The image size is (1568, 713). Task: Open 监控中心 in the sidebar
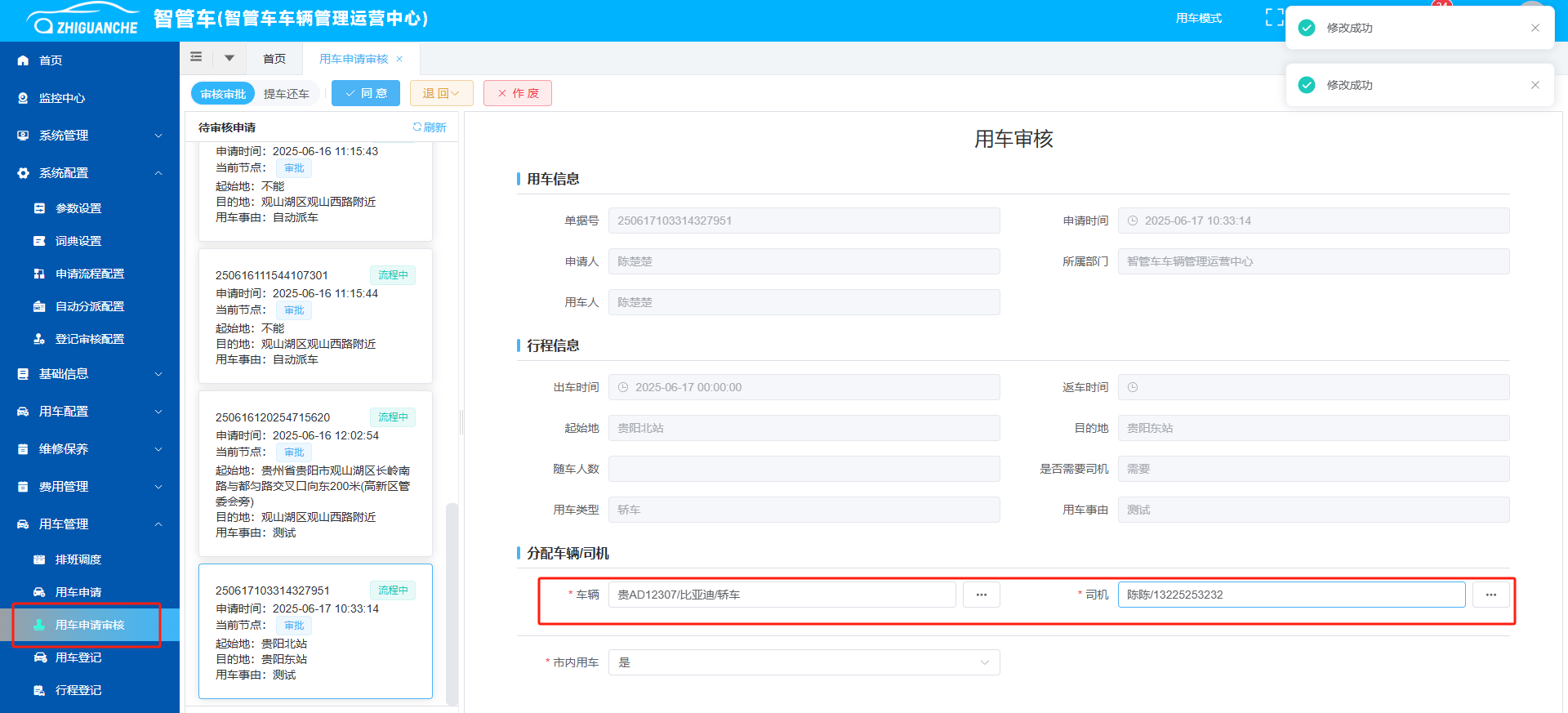click(62, 98)
